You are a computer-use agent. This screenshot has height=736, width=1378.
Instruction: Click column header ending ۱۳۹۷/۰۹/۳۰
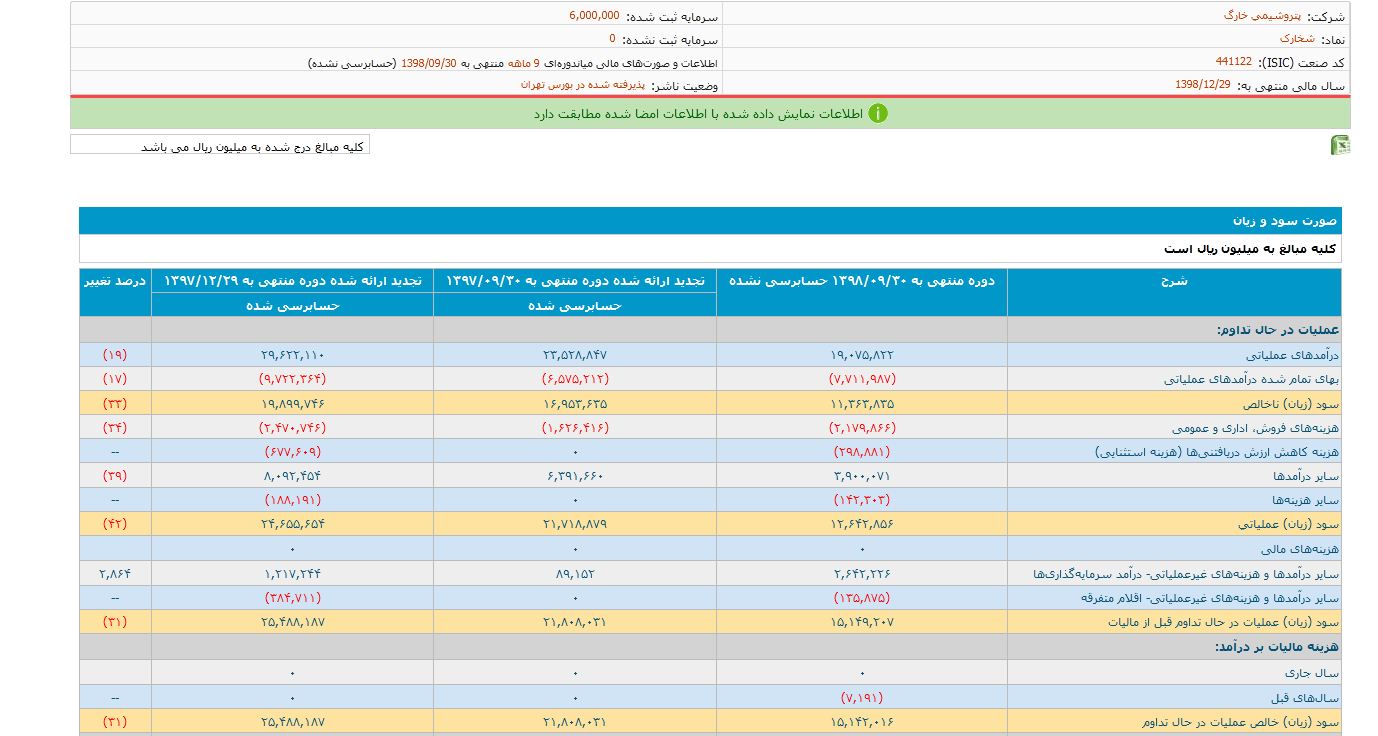point(574,281)
